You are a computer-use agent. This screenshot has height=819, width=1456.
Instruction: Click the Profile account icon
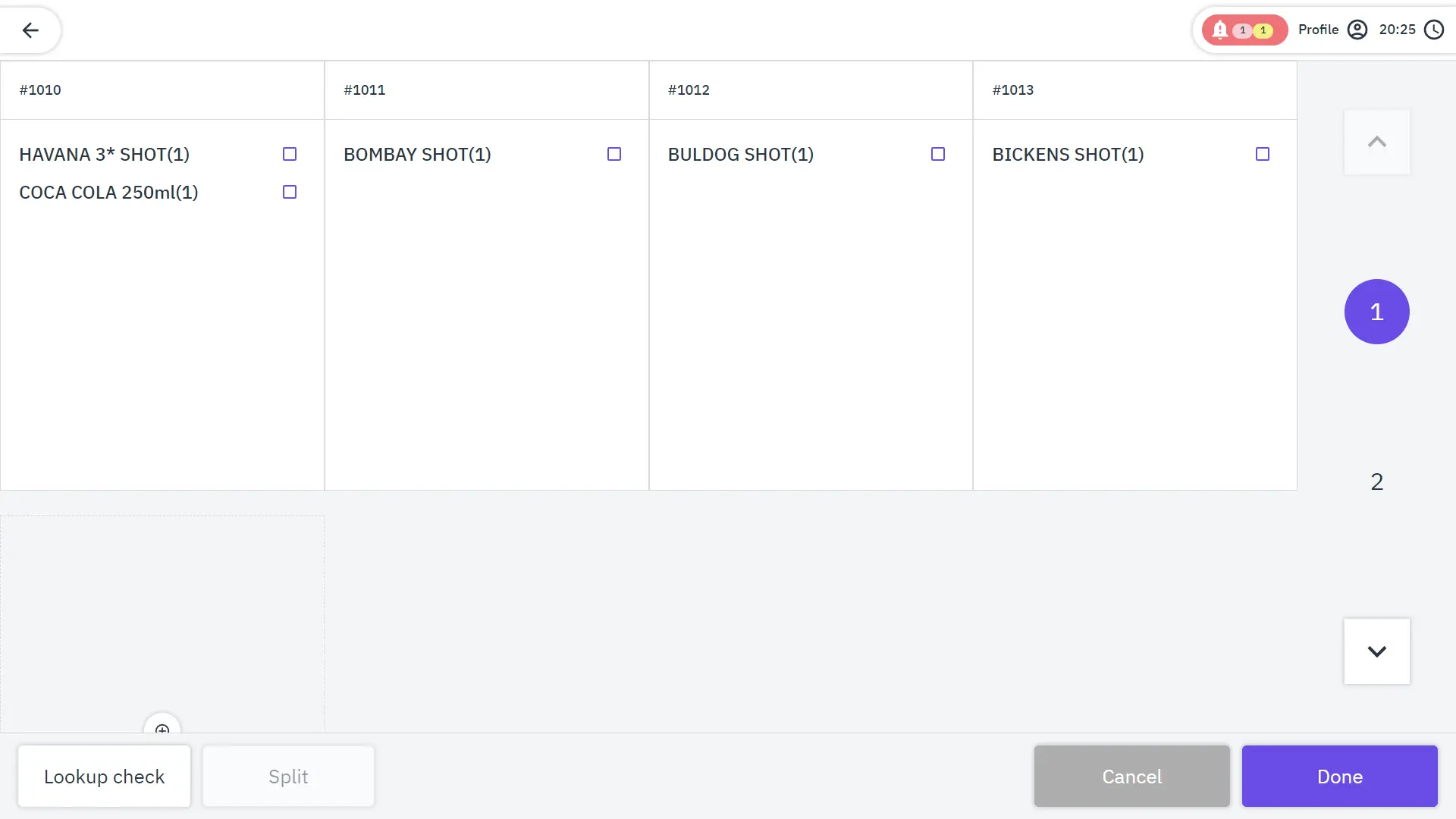tap(1358, 30)
